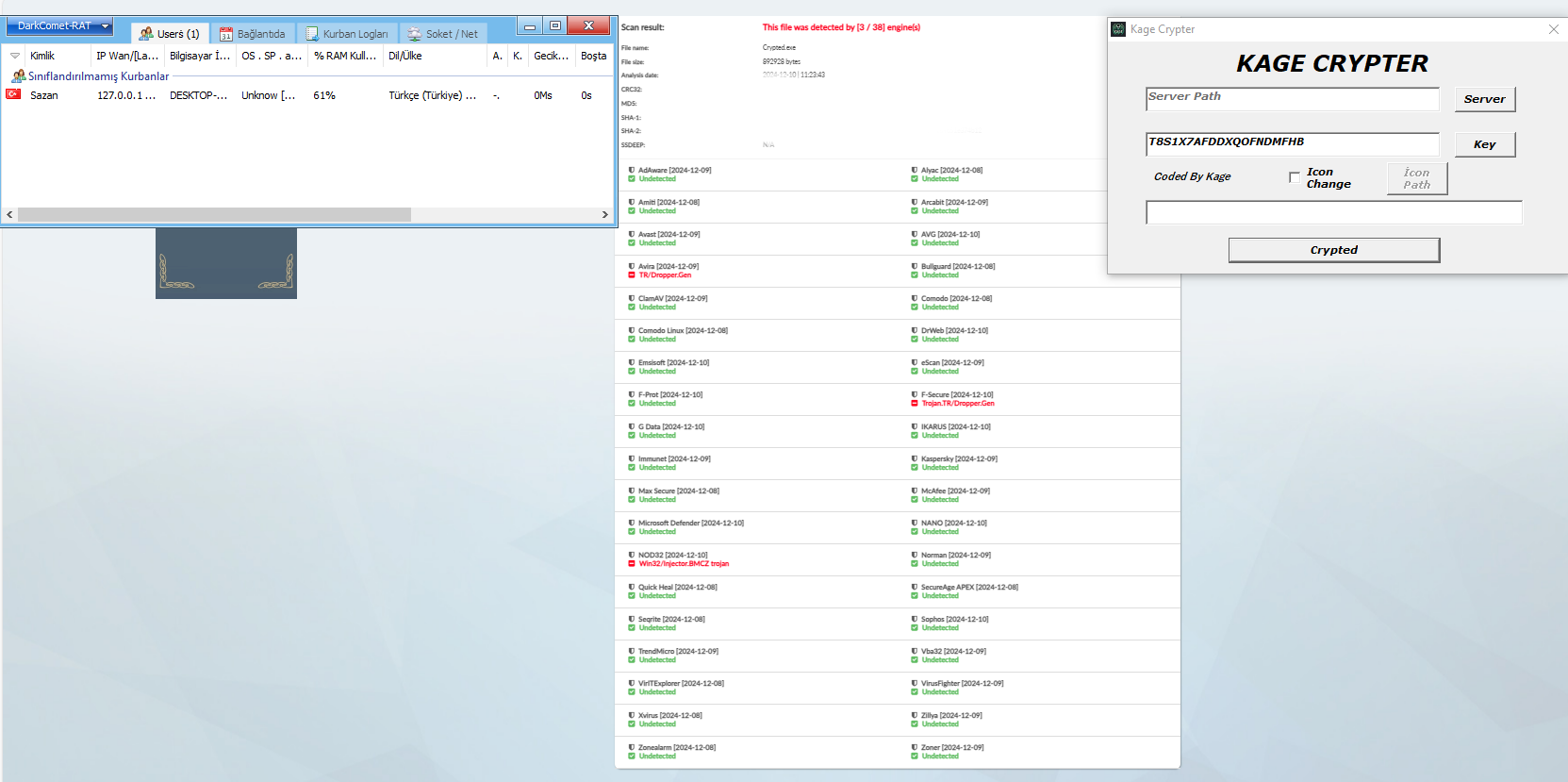Click the % RAM Kull... column header
1568x782 pixels.
345,56
